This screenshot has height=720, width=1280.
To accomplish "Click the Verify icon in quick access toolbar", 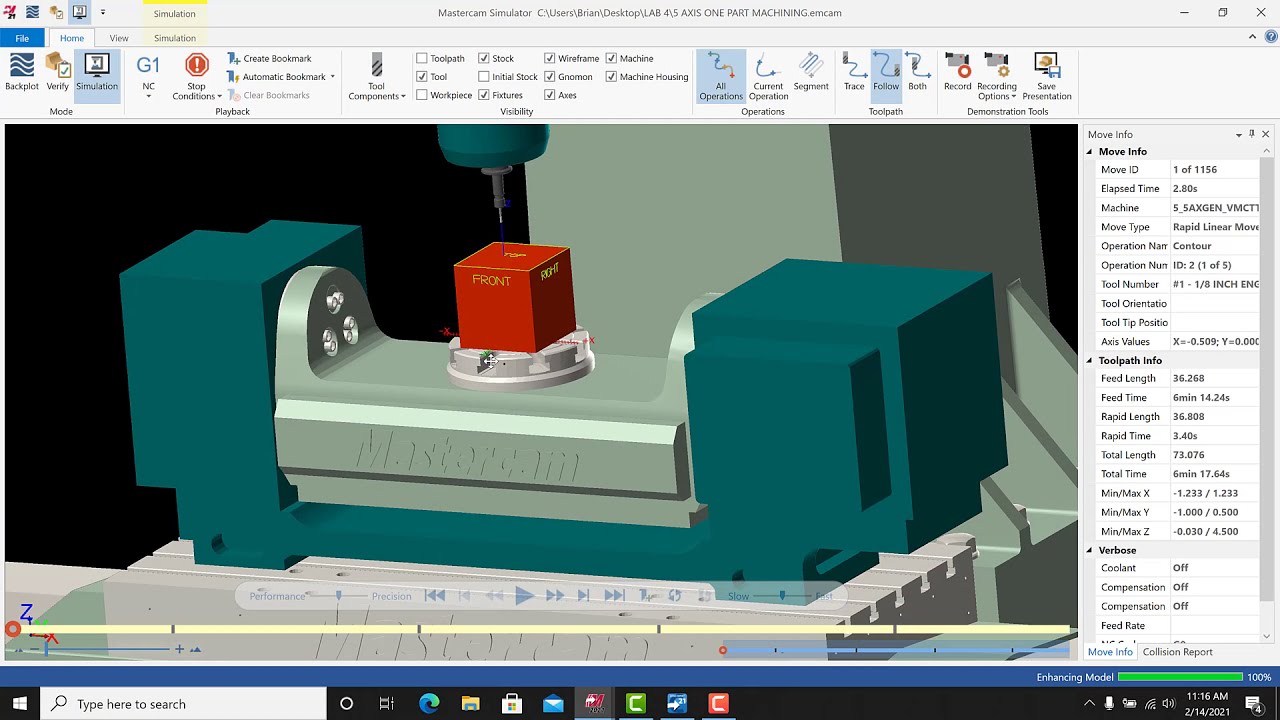I will pos(56,13).
